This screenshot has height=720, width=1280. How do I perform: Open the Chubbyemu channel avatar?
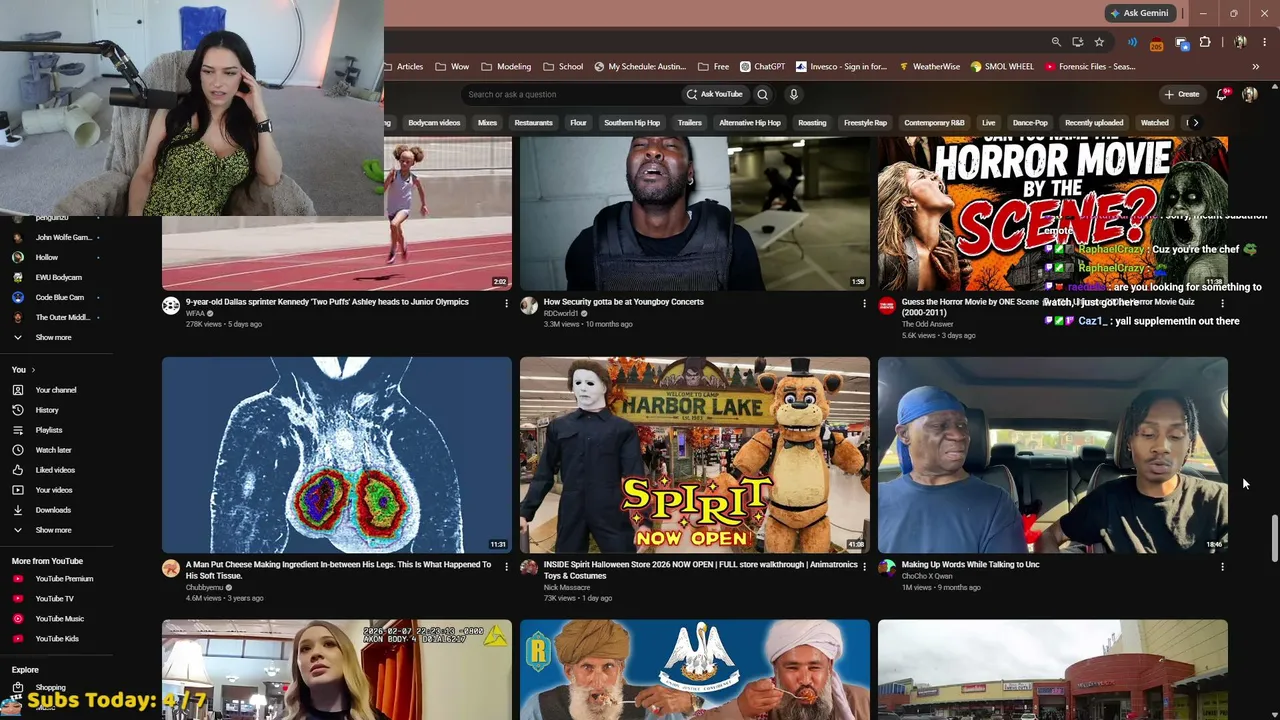click(171, 569)
